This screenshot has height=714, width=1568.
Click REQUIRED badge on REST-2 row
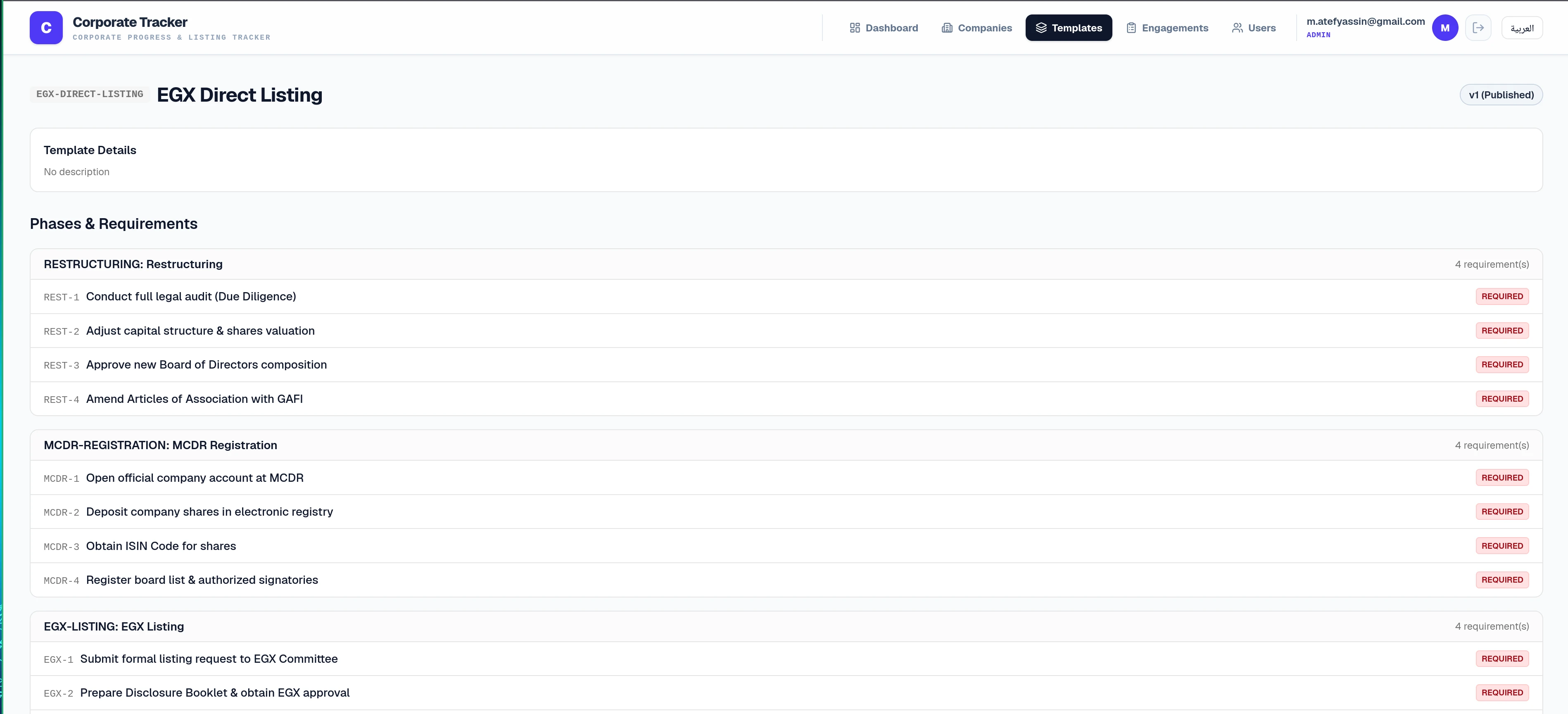coord(1501,331)
